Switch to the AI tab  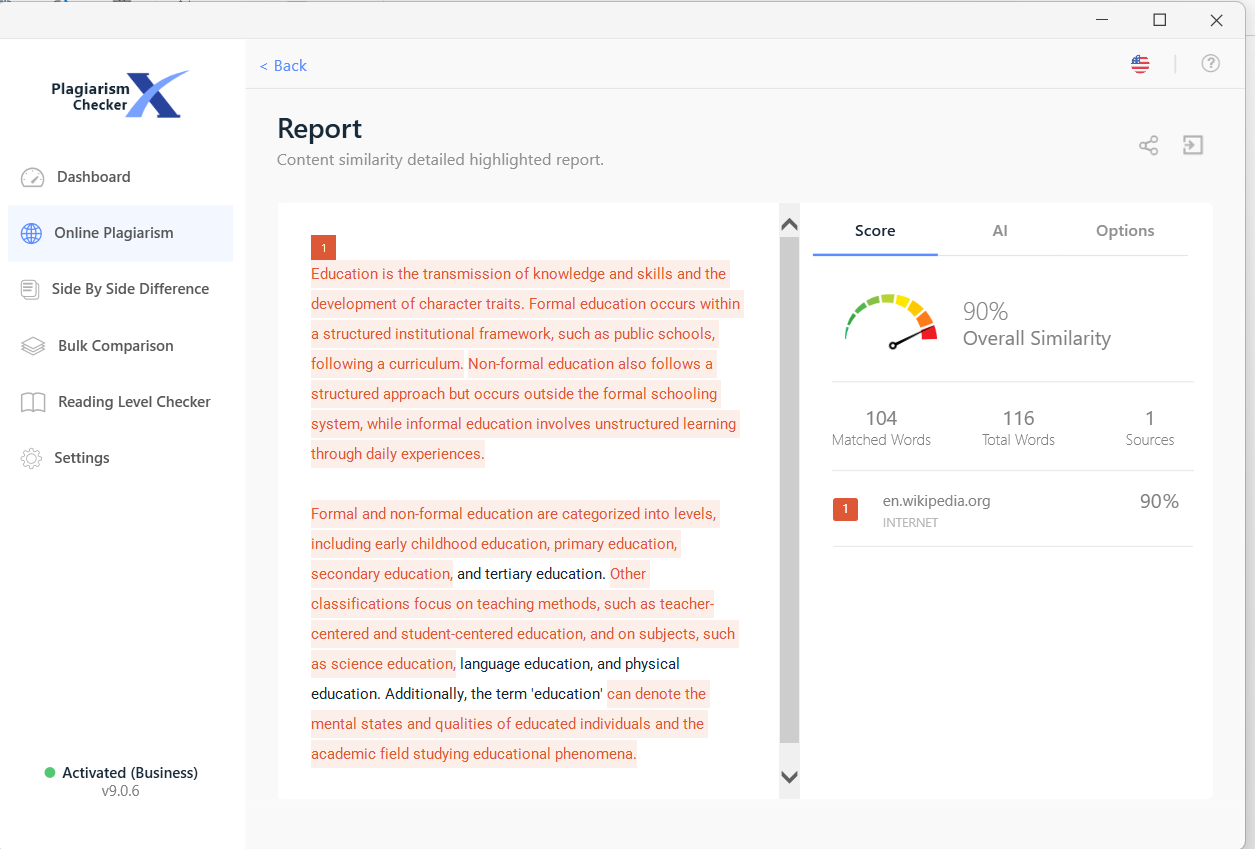[x=999, y=231]
